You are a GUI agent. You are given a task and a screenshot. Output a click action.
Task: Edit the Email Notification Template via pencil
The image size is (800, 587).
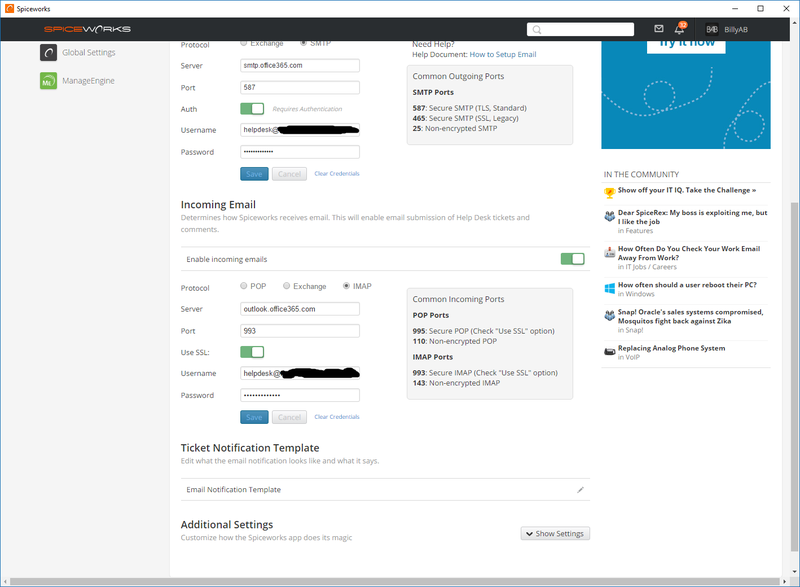pos(580,489)
